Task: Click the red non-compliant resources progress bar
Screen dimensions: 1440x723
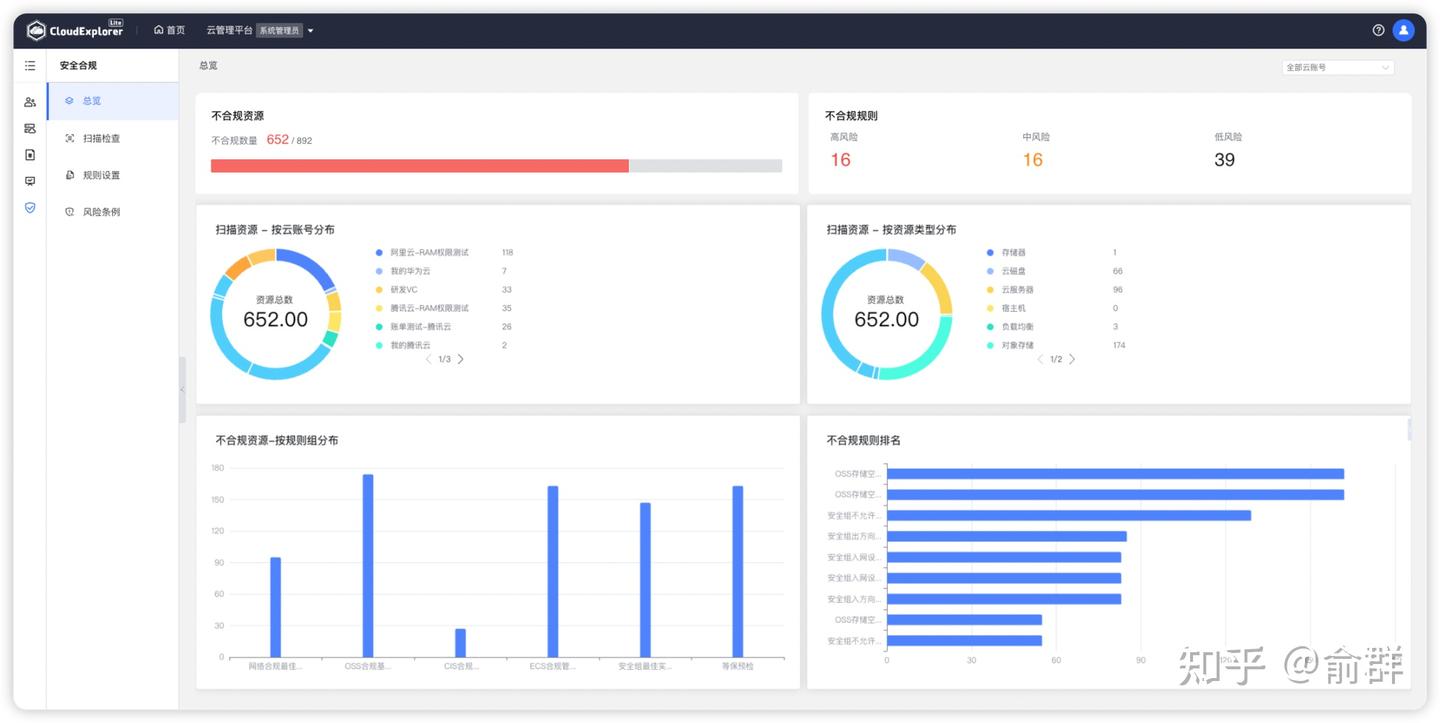Action: [x=419, y=166]
